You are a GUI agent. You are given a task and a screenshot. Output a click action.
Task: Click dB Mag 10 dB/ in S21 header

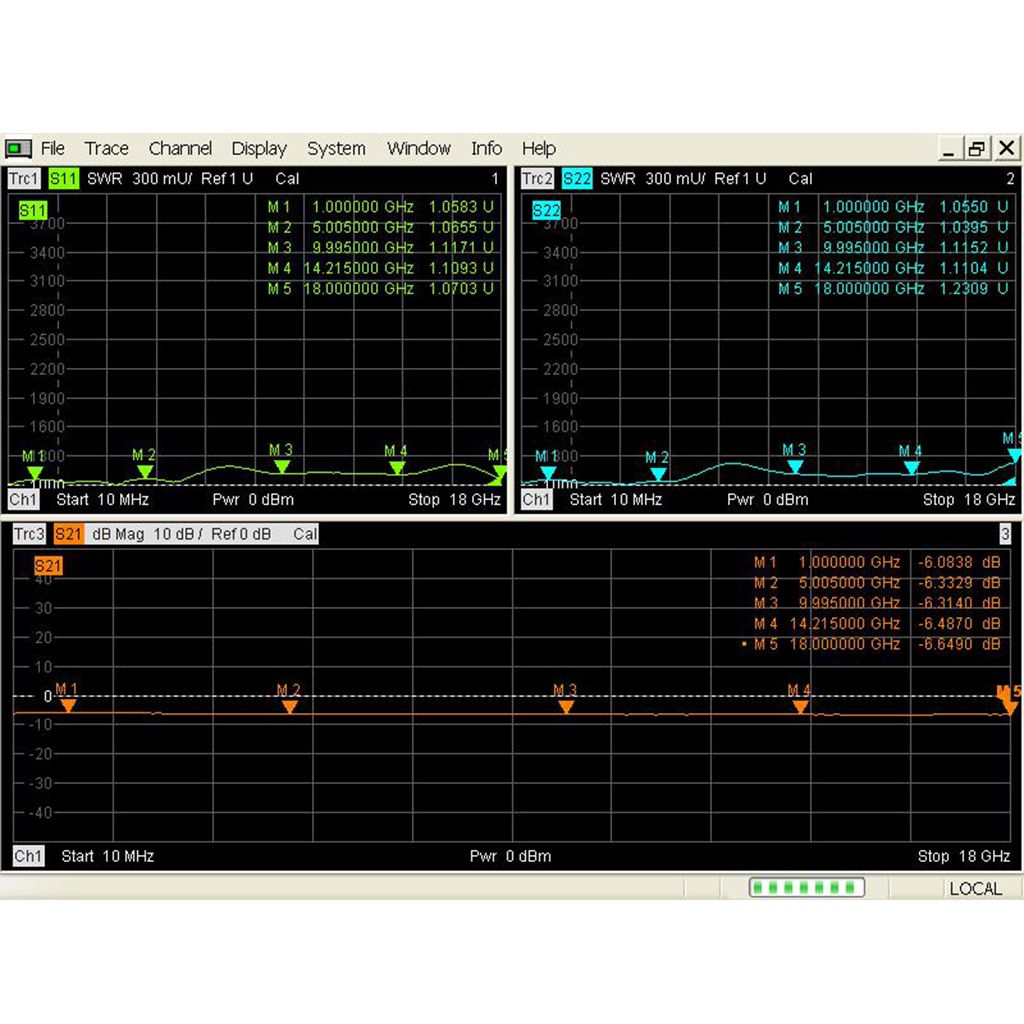147,534
